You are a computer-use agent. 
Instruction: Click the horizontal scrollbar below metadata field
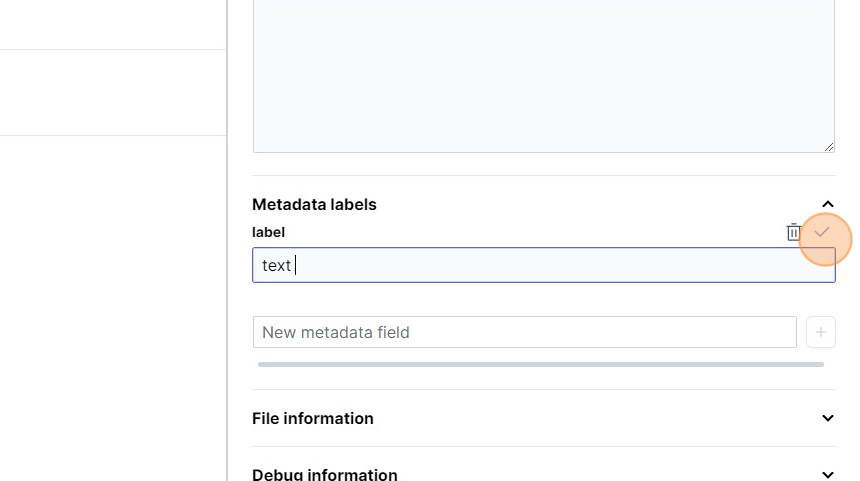pos(540,365)
